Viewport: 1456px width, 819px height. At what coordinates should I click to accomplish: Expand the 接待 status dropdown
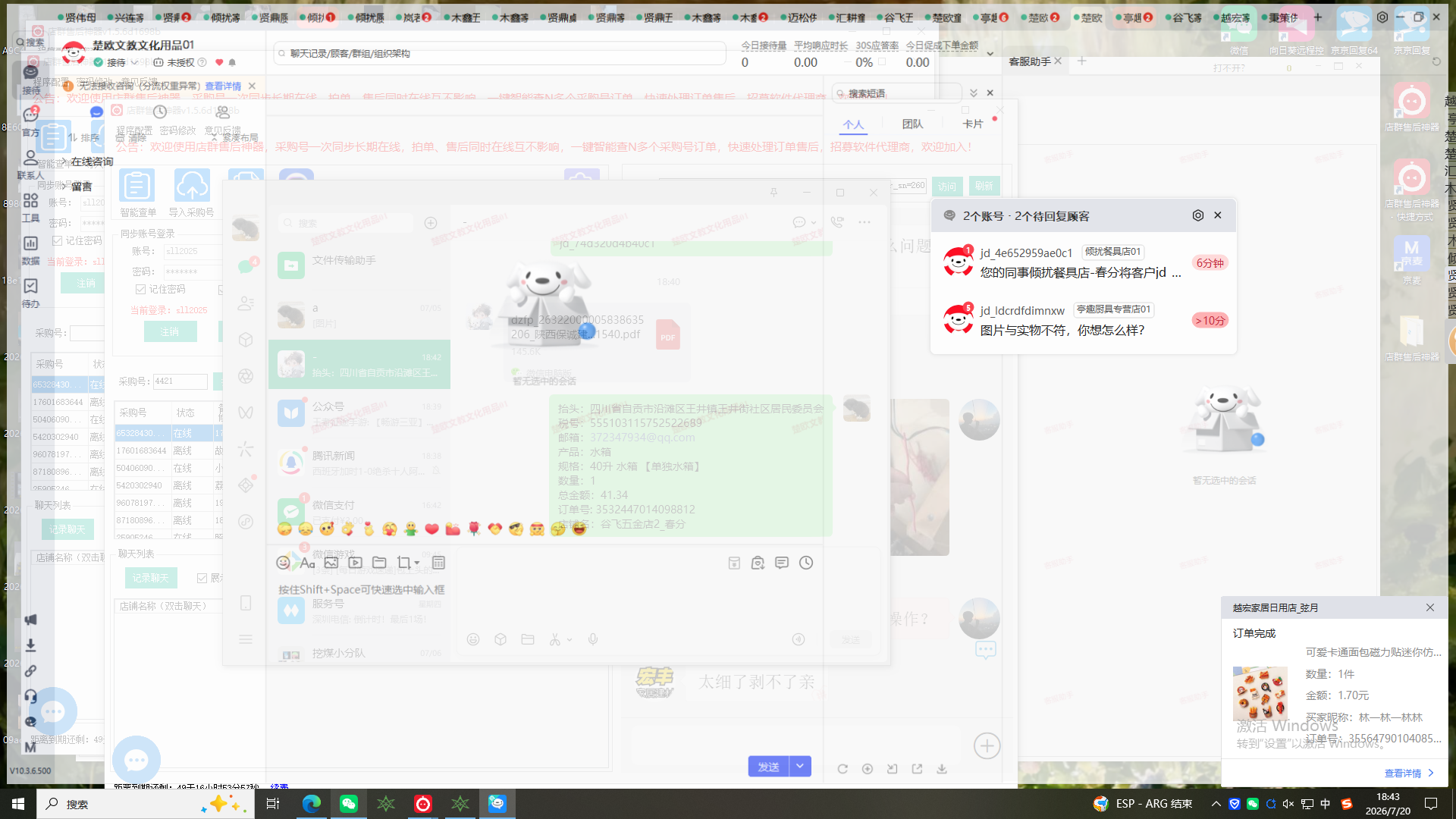pos(134,62)
